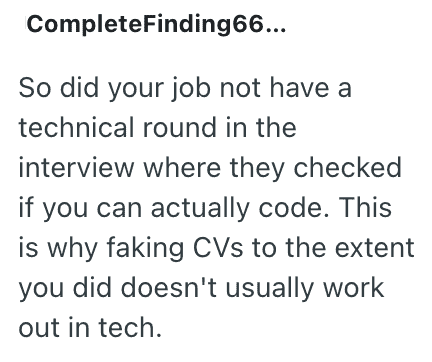Click the word 'round' in second line
The height and width of the screenshot is (362, 432).
click(179, 128)
